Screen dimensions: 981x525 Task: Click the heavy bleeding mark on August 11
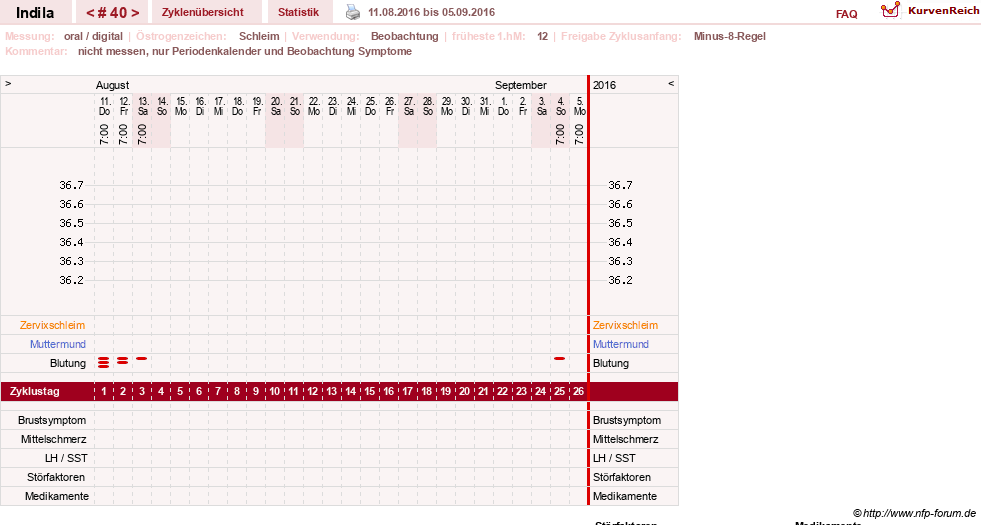tap(104, 362)
